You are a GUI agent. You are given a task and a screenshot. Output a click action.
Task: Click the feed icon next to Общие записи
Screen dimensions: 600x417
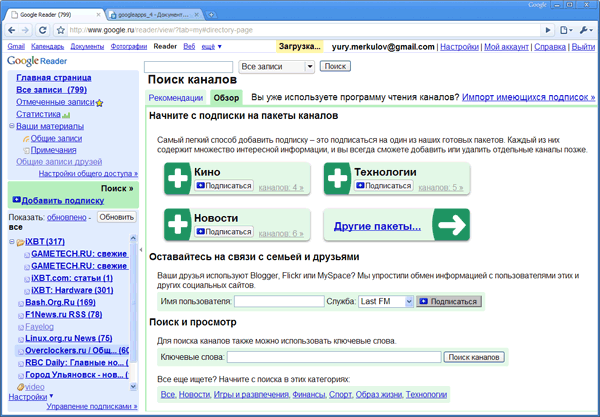(x=26, y=139)
